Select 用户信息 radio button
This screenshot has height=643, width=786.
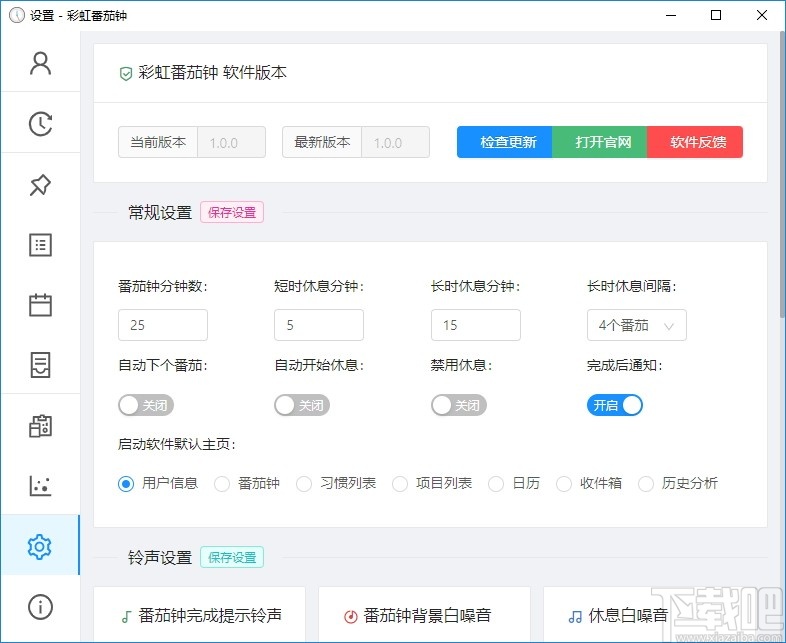126,484
